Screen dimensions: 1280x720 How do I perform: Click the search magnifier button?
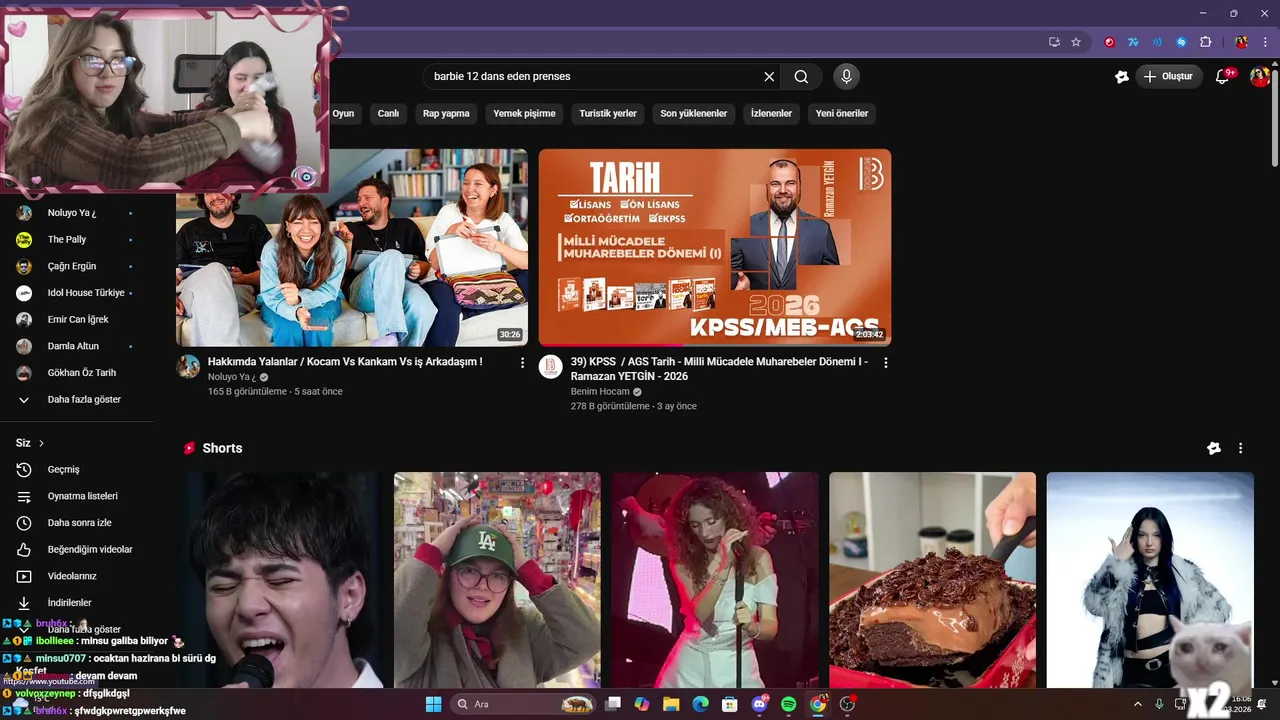pos(801,76)
